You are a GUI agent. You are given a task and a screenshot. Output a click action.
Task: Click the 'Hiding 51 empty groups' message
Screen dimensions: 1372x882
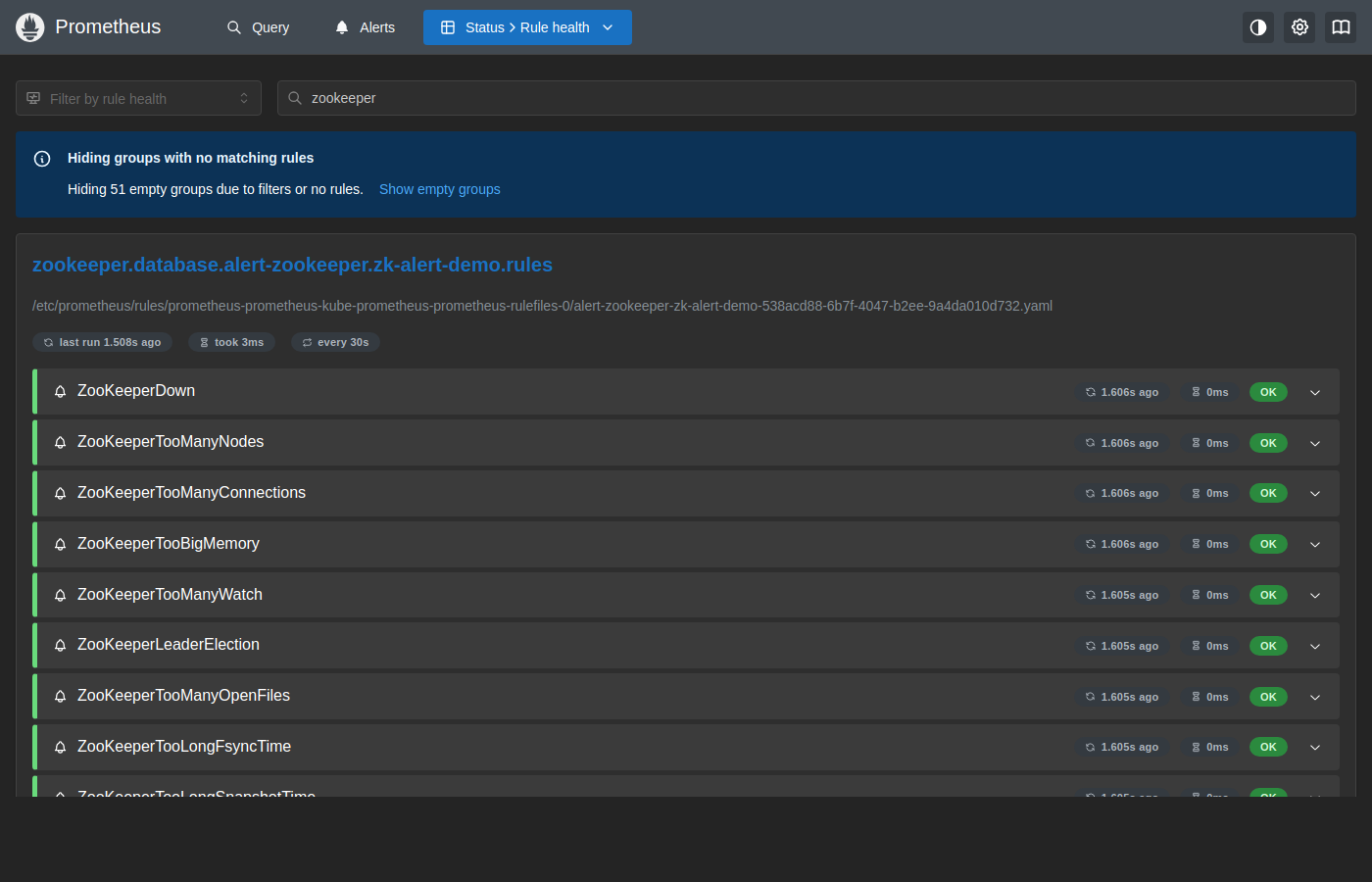216,189
